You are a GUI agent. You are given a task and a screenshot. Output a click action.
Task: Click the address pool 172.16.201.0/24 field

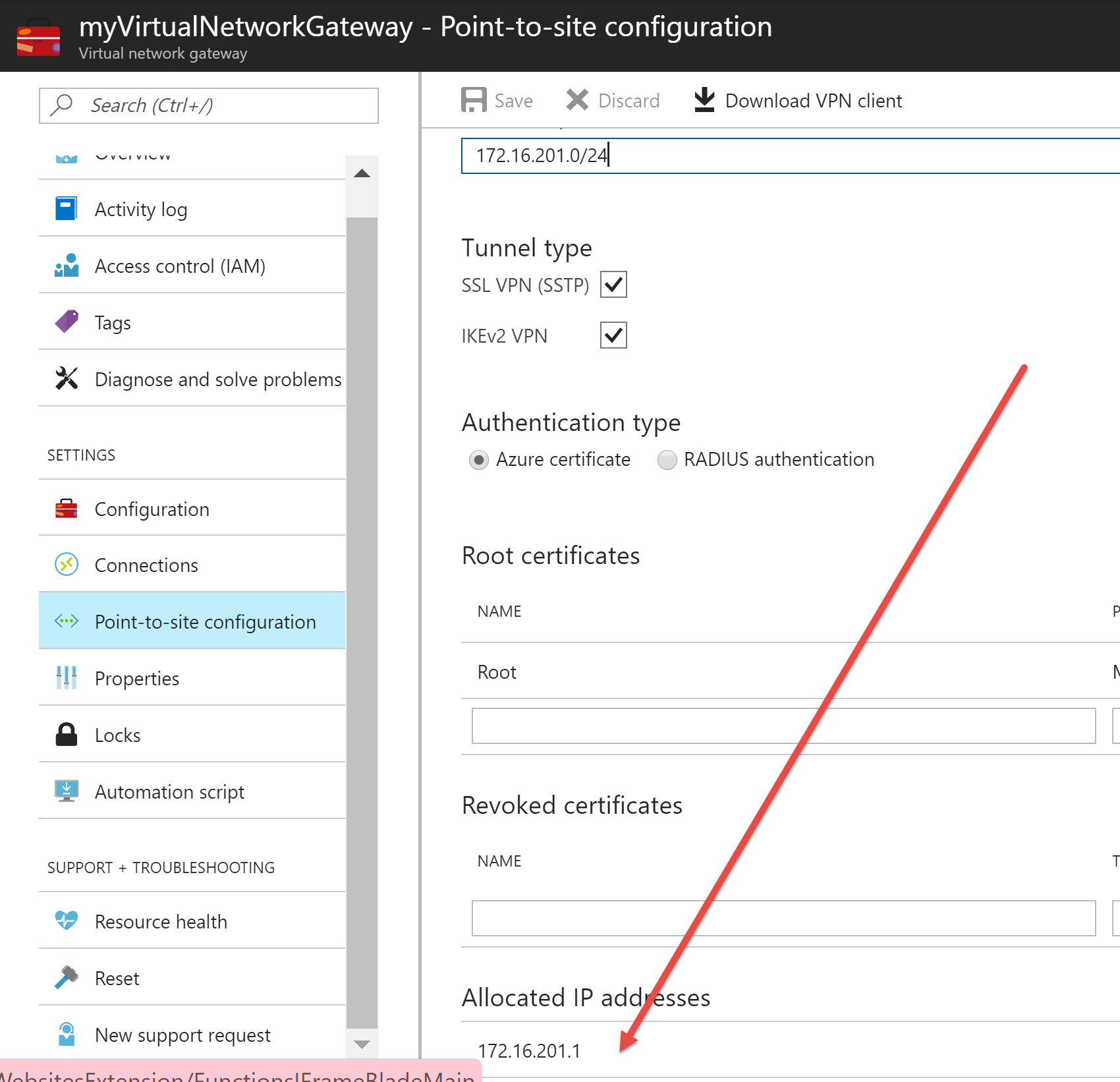791,156
